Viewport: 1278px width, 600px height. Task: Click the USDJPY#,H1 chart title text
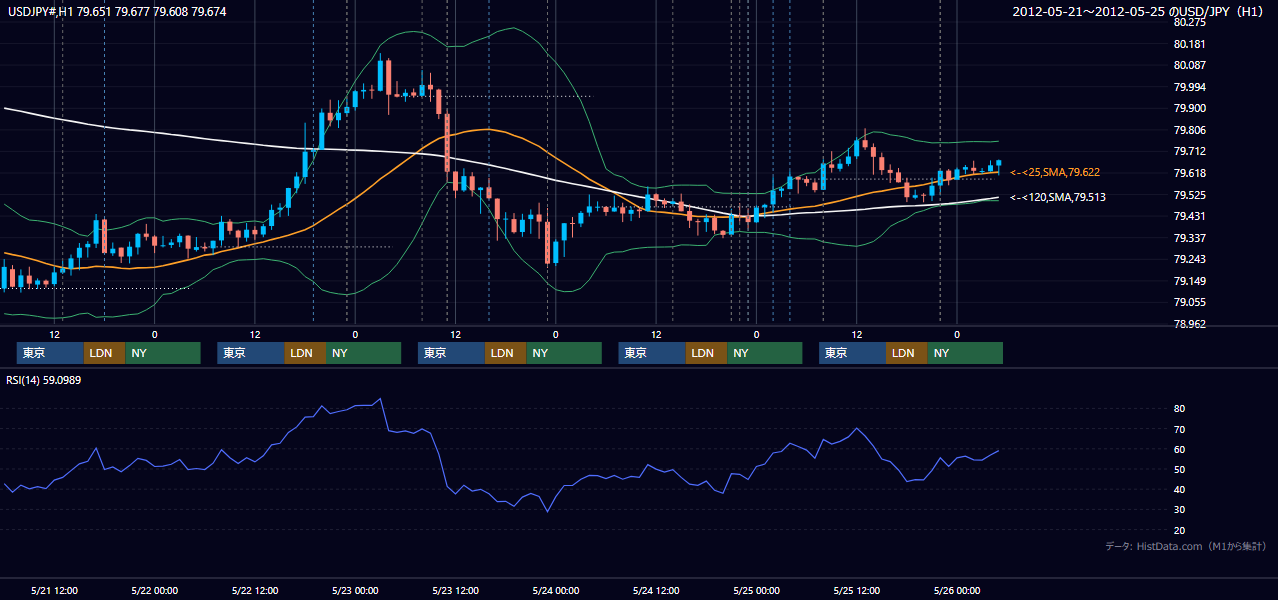(x=116, y=12)
